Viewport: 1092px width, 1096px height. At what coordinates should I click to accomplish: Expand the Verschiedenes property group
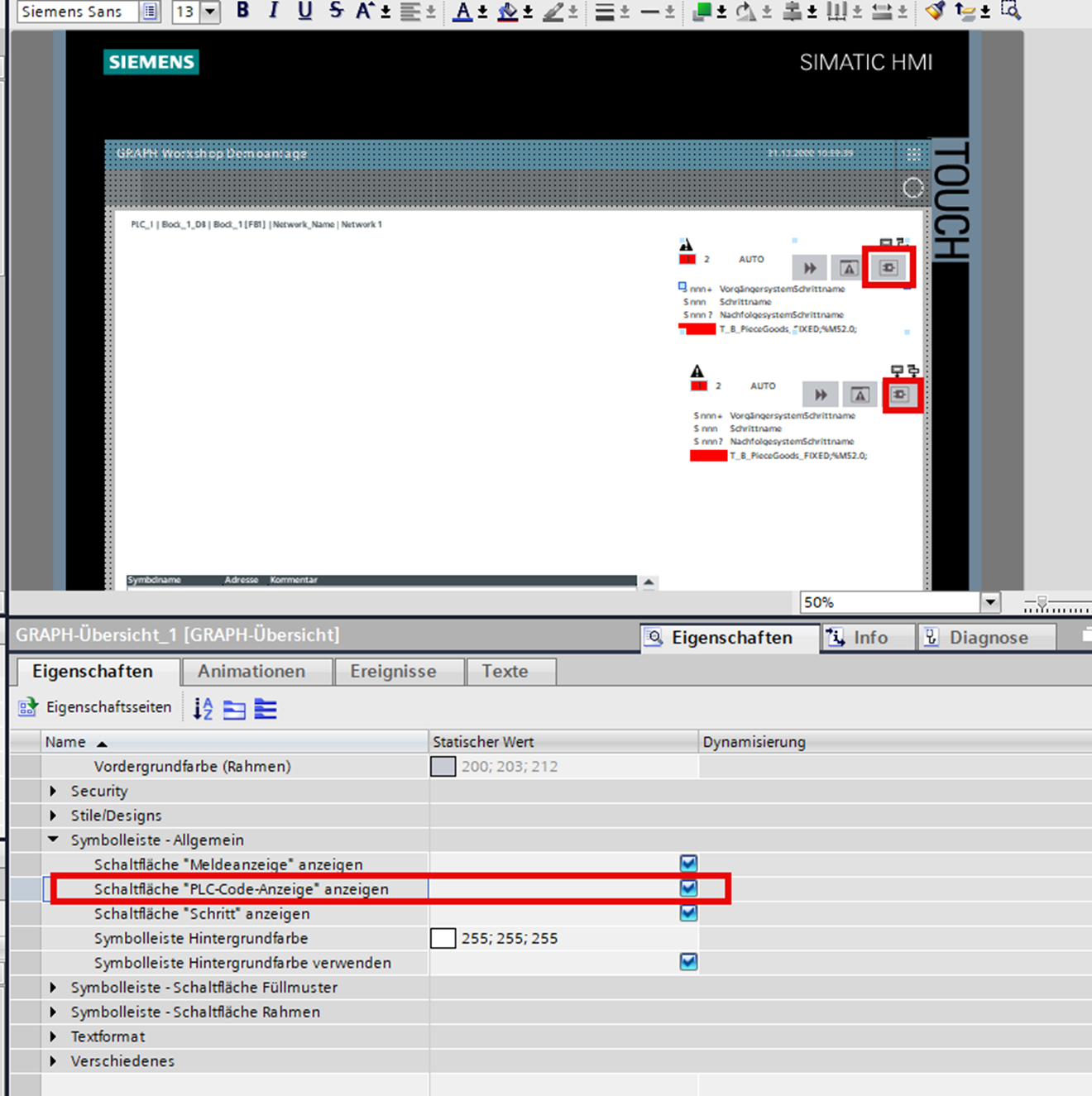tap(54, 1061)
